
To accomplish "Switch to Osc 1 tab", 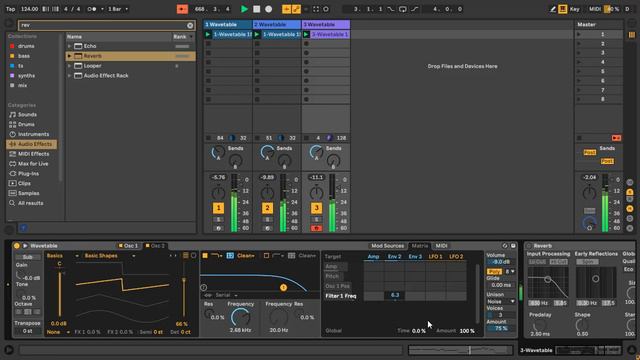I will (x=128, y=246).
